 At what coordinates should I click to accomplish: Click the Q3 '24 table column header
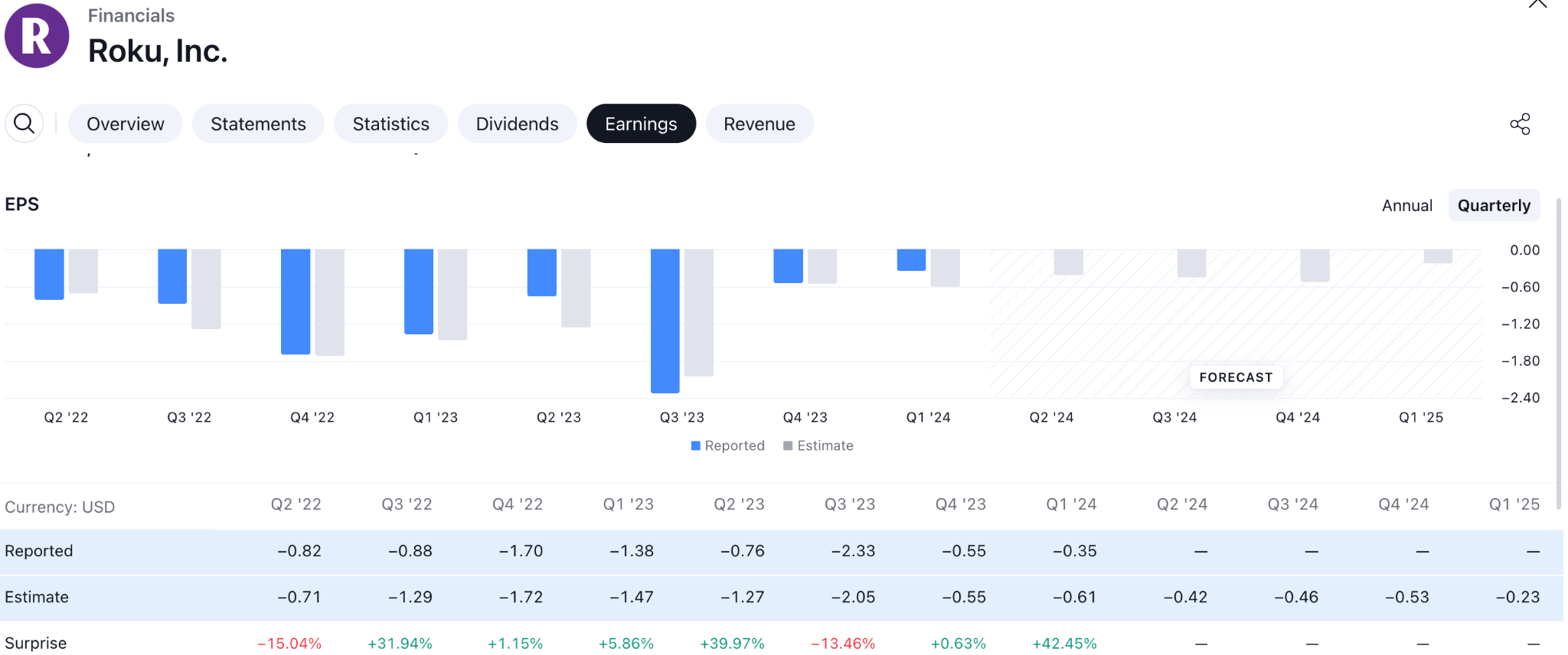pos(1293,504)
